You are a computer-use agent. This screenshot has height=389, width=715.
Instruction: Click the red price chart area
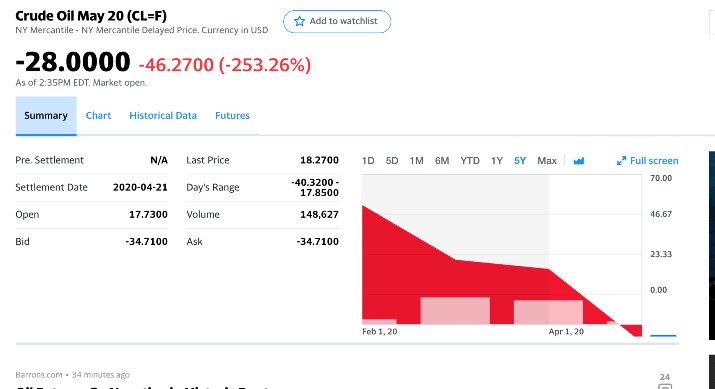[x=456, y=274]
